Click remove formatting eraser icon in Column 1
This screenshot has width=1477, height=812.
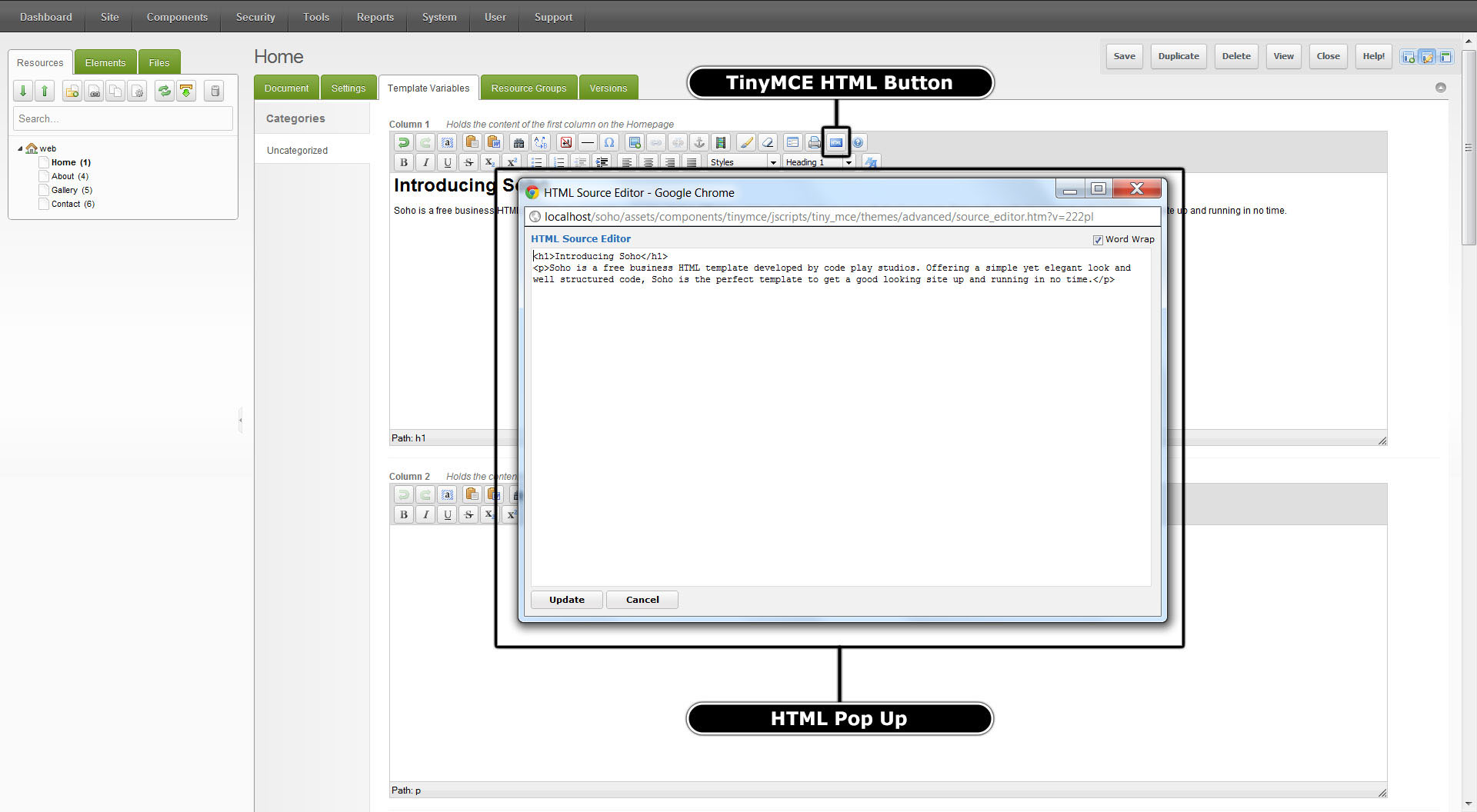767,142
